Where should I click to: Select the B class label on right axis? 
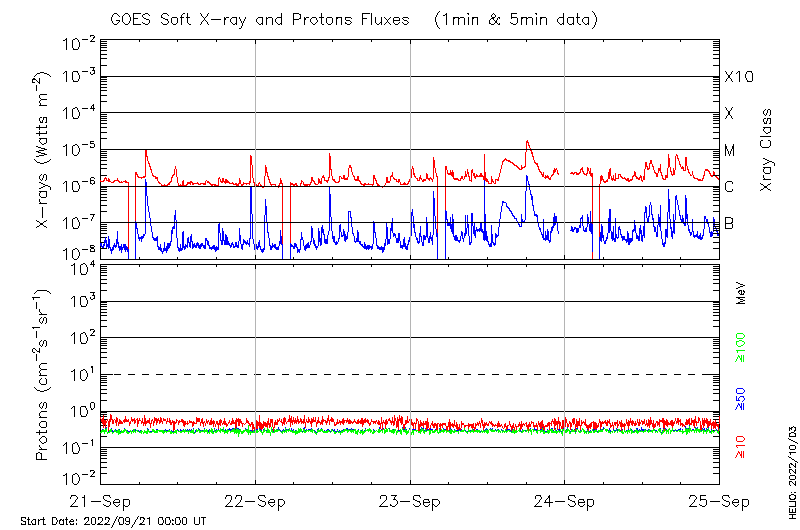click(729, 223)
